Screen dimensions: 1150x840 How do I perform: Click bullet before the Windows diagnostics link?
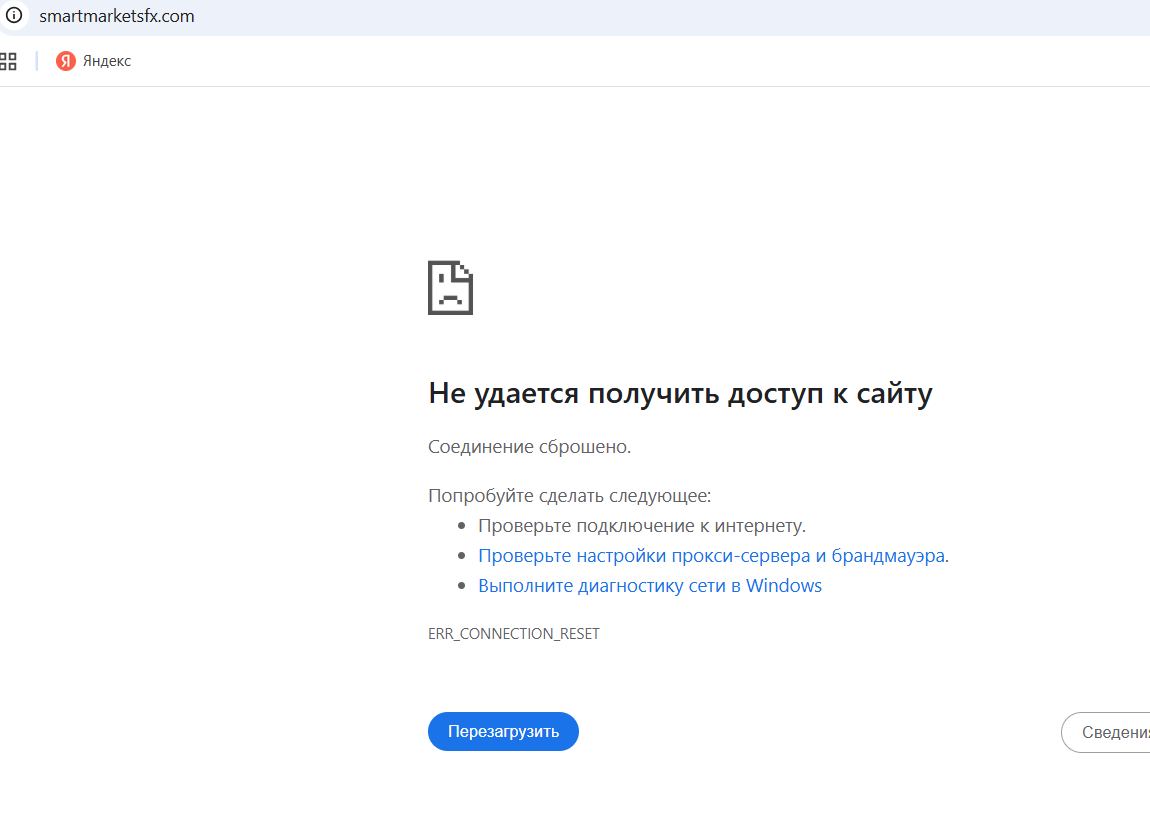[461, 586]
